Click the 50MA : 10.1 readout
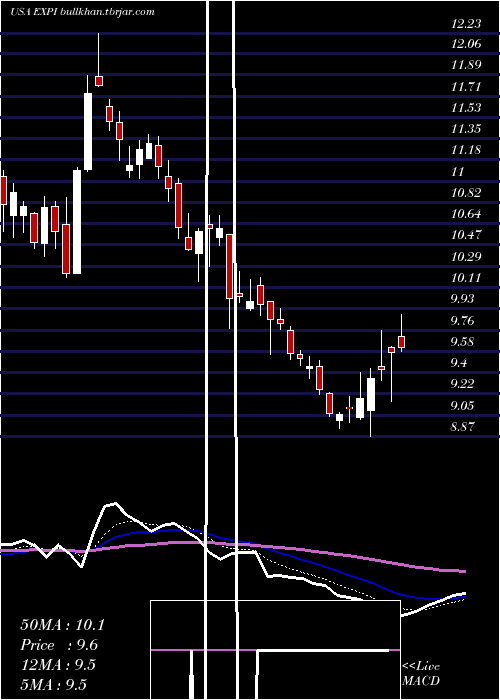500x700 pixels. [62, 625]
